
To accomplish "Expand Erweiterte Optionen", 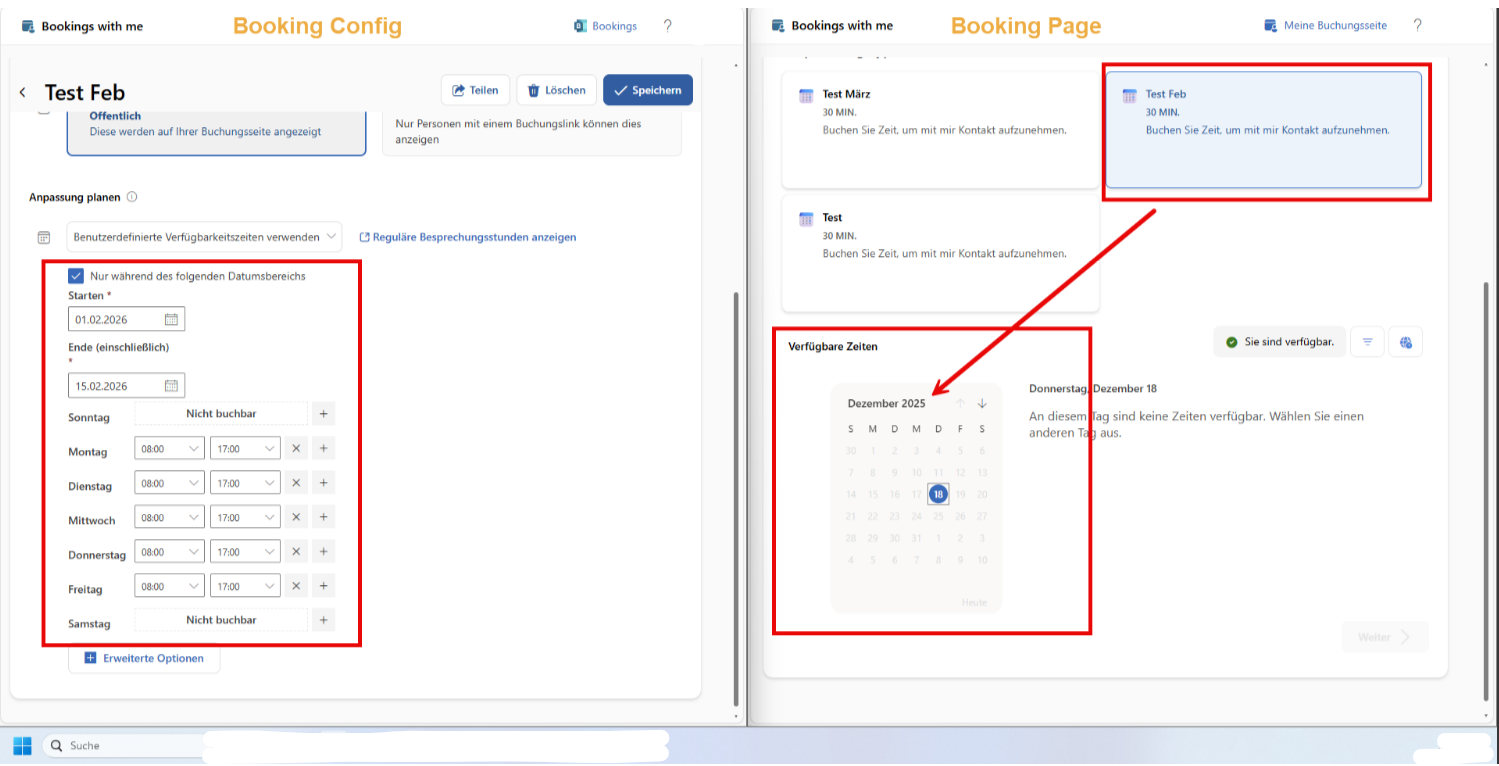I will point(144,658).
